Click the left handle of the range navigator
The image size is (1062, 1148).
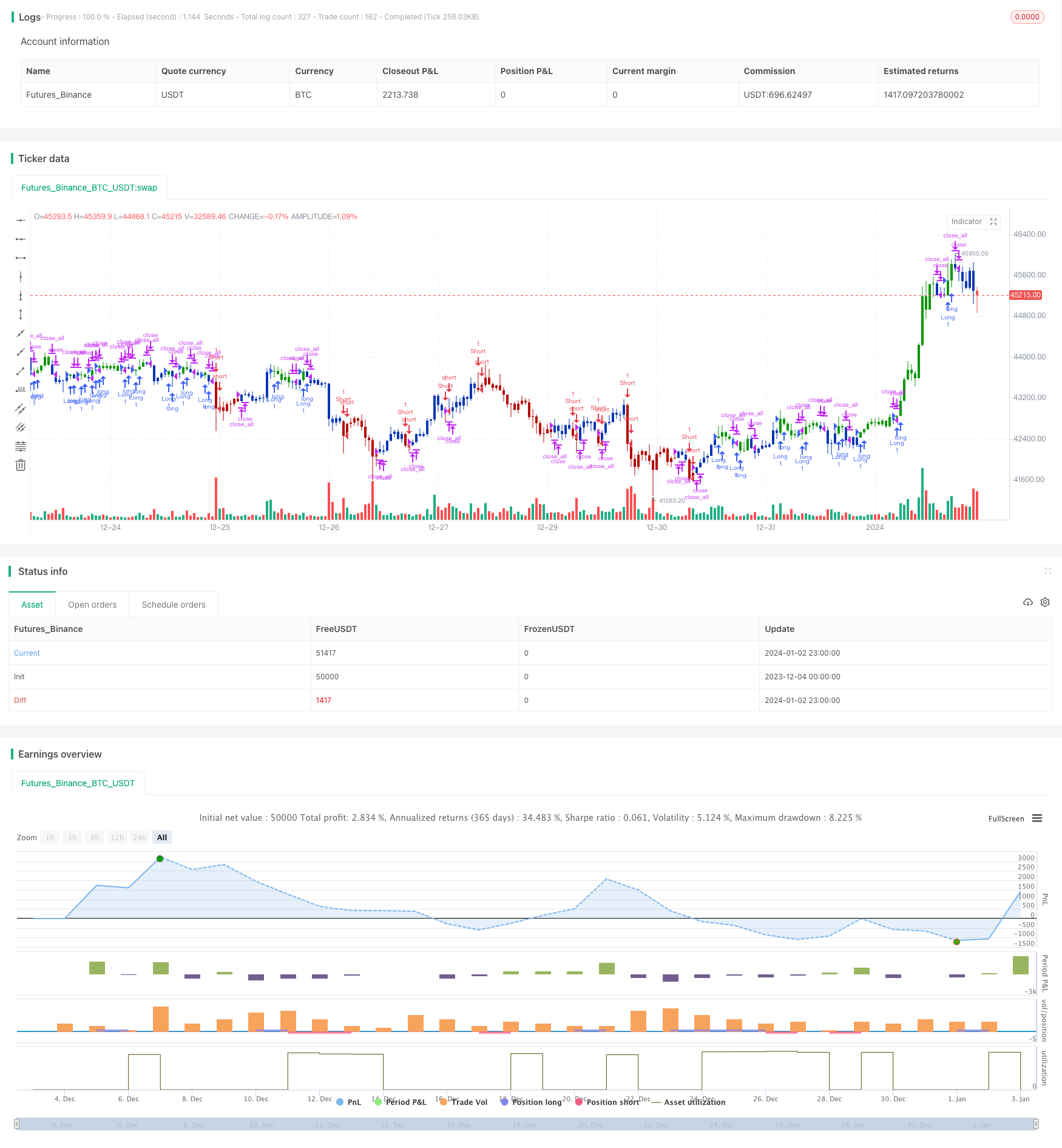(x=17, y=1124)
